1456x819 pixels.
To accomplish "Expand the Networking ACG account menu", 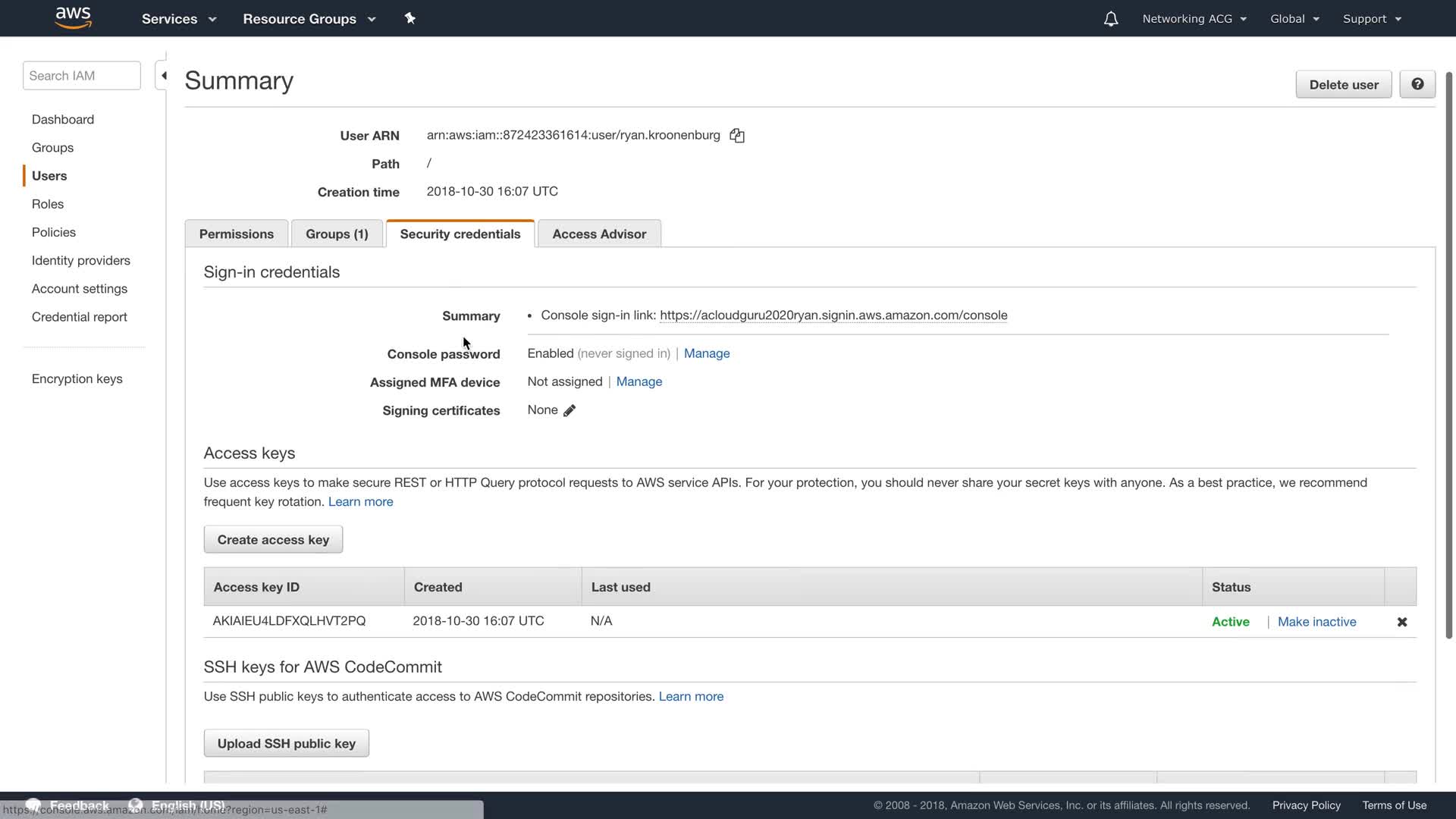I will [x=1194, y=19].
